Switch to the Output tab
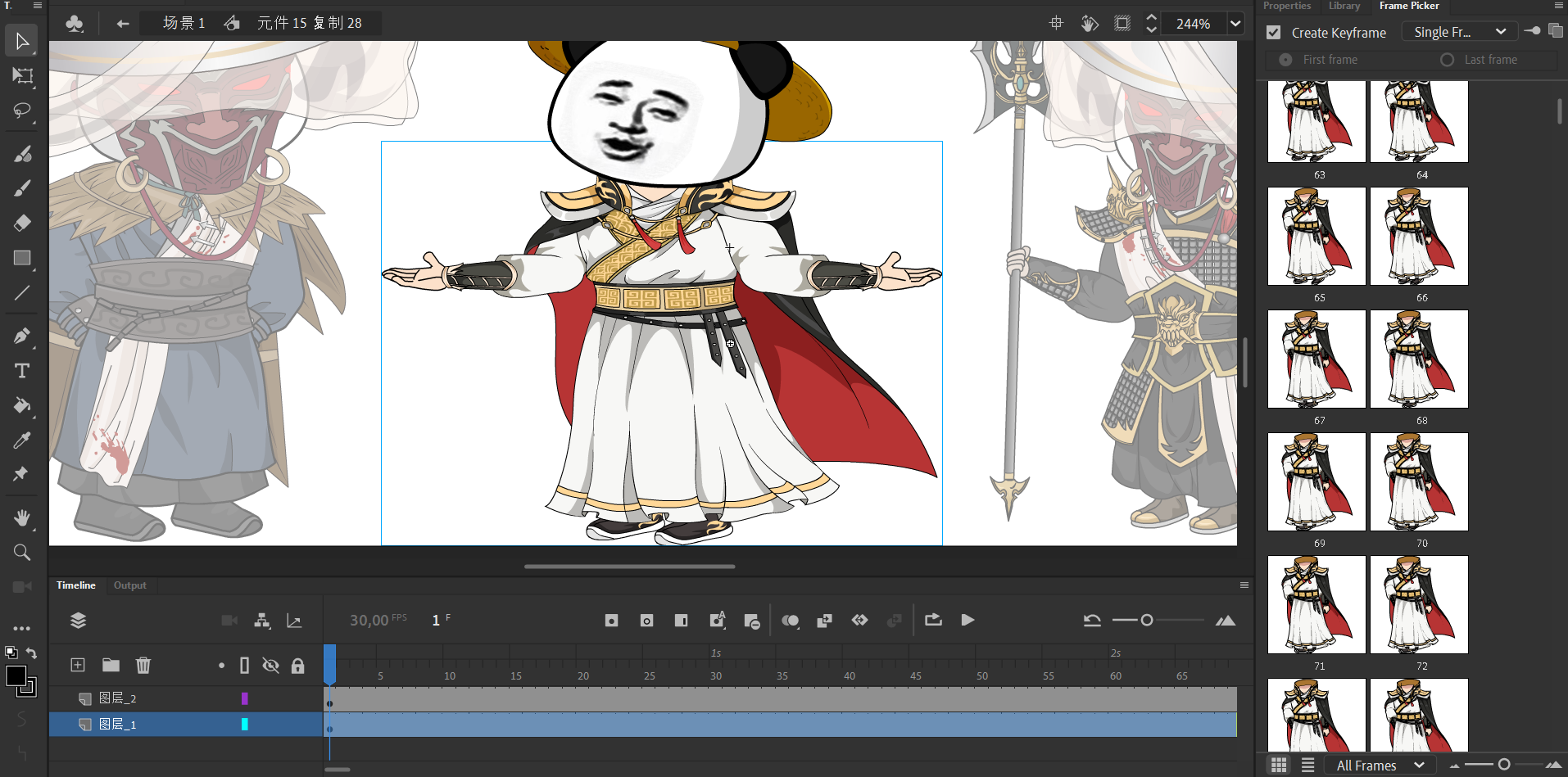The height and width of the screenshot is (777, 1568). 129,585
